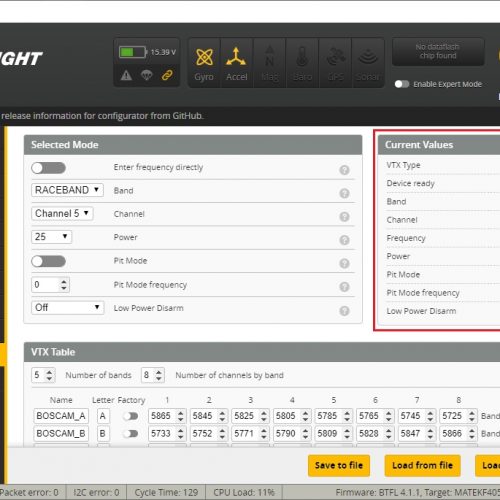Click the battery voltage indicator icon
Screen dimensions: 500x500
pos(133,52)
